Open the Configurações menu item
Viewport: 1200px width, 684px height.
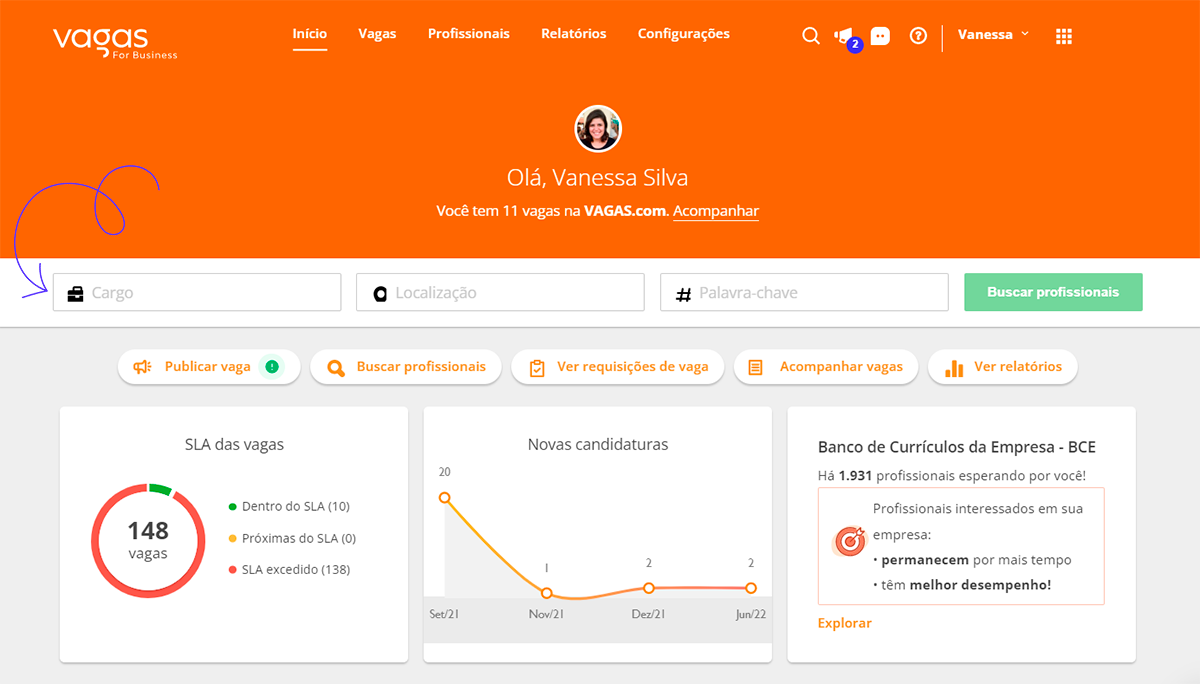pyautogui.click(x=684, y=34)
